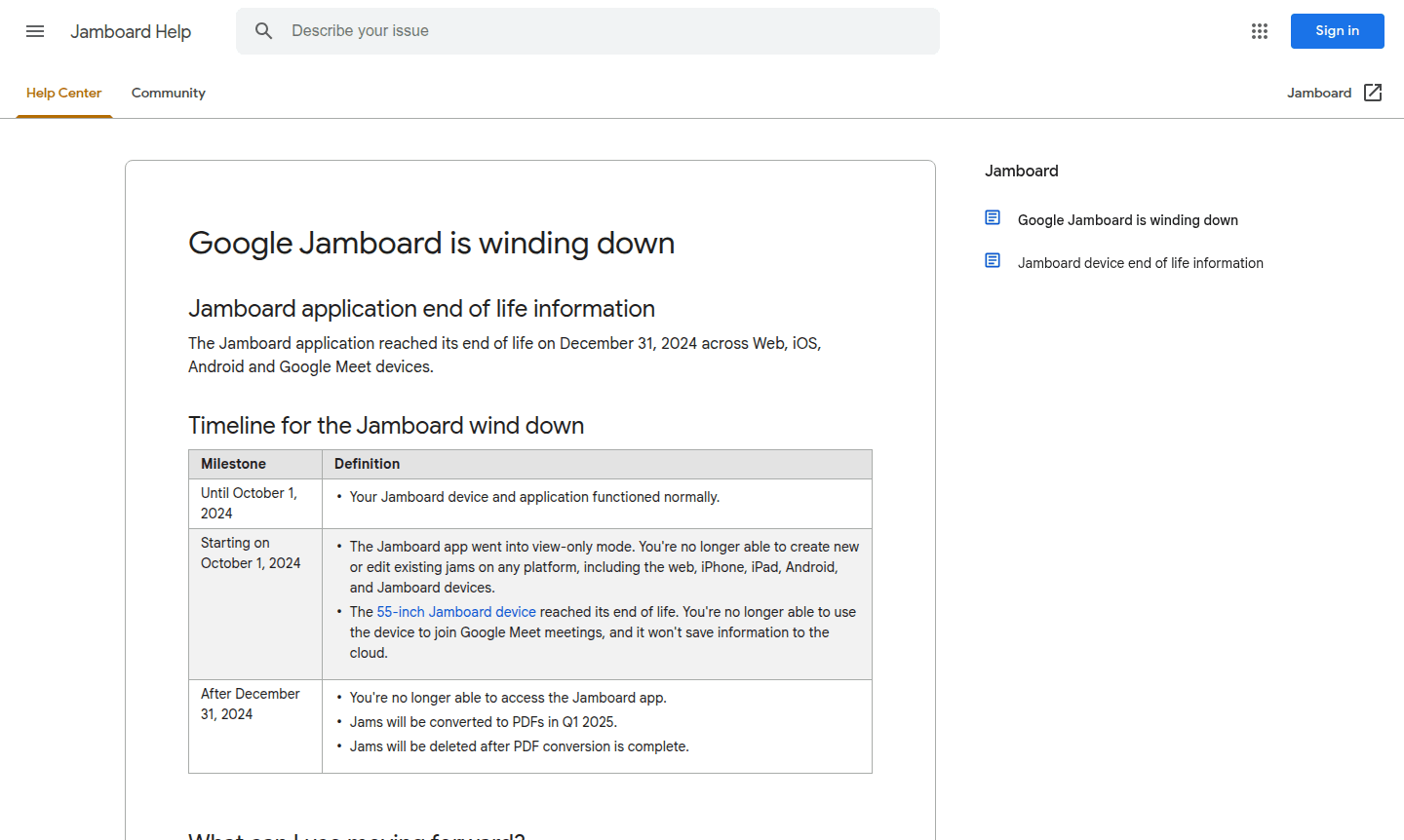Click the external link icon beside Jamboard
This screenshot has width=1404, height=840.
pyautogui.click(x=1373, y=92)
